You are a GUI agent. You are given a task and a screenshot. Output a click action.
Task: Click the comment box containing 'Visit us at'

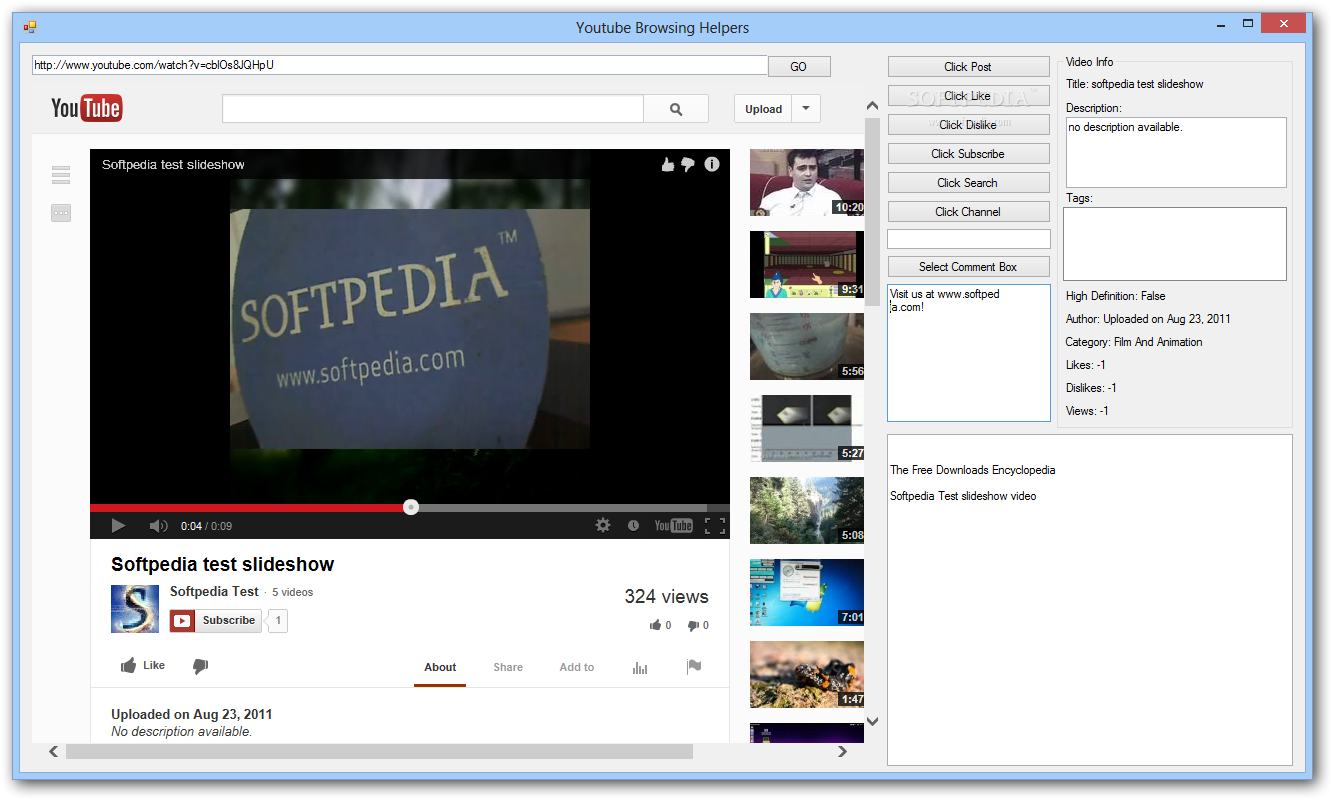coord(969,353)
